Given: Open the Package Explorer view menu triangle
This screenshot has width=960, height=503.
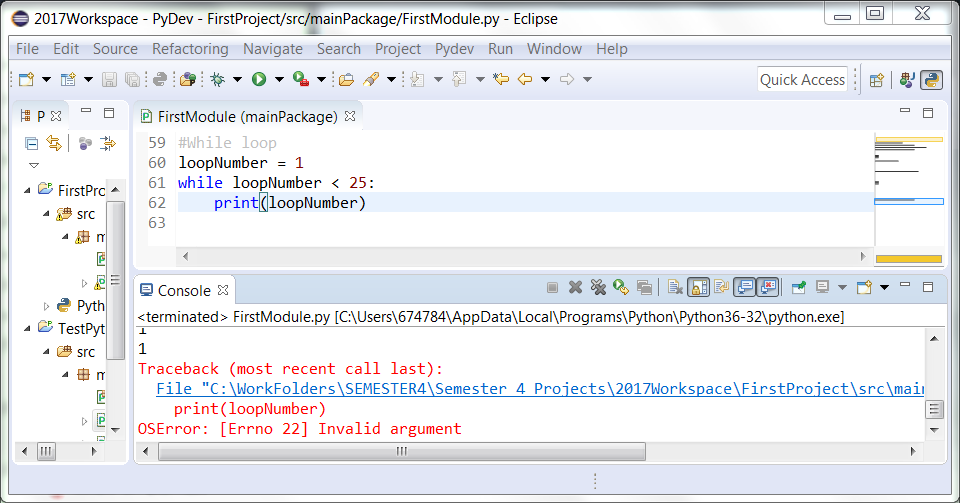Looking at the screenshot, I should coord(34,165).
